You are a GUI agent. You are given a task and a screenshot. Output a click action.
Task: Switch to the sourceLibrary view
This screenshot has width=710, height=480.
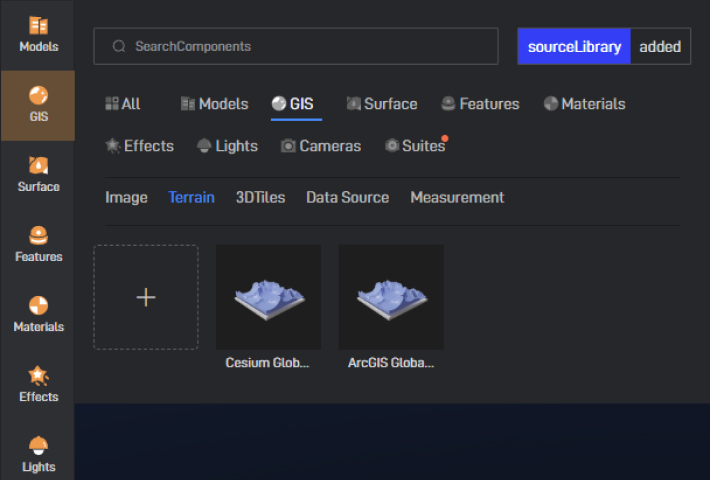pos(574,46)
